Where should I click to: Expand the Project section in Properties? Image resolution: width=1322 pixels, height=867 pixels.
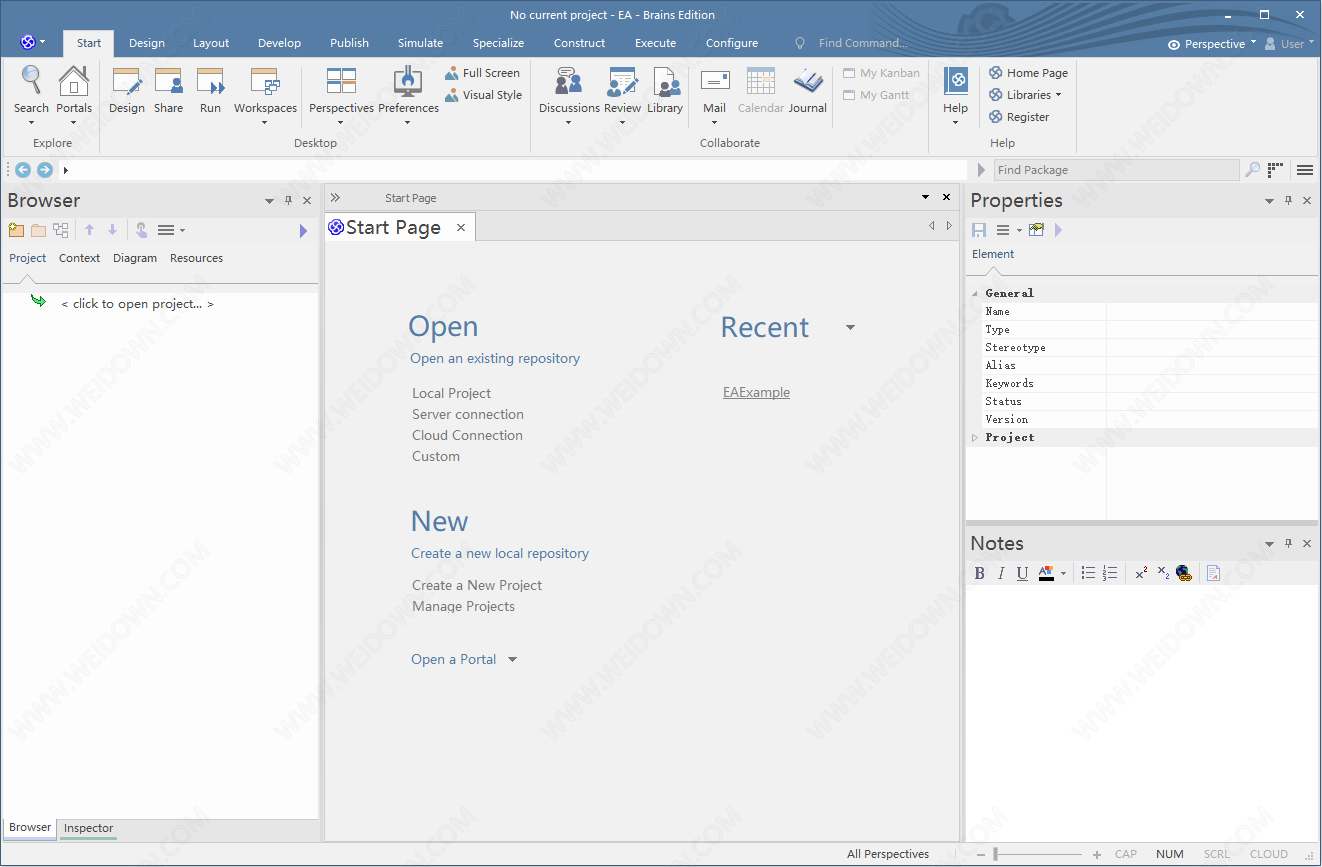point(975,438)
